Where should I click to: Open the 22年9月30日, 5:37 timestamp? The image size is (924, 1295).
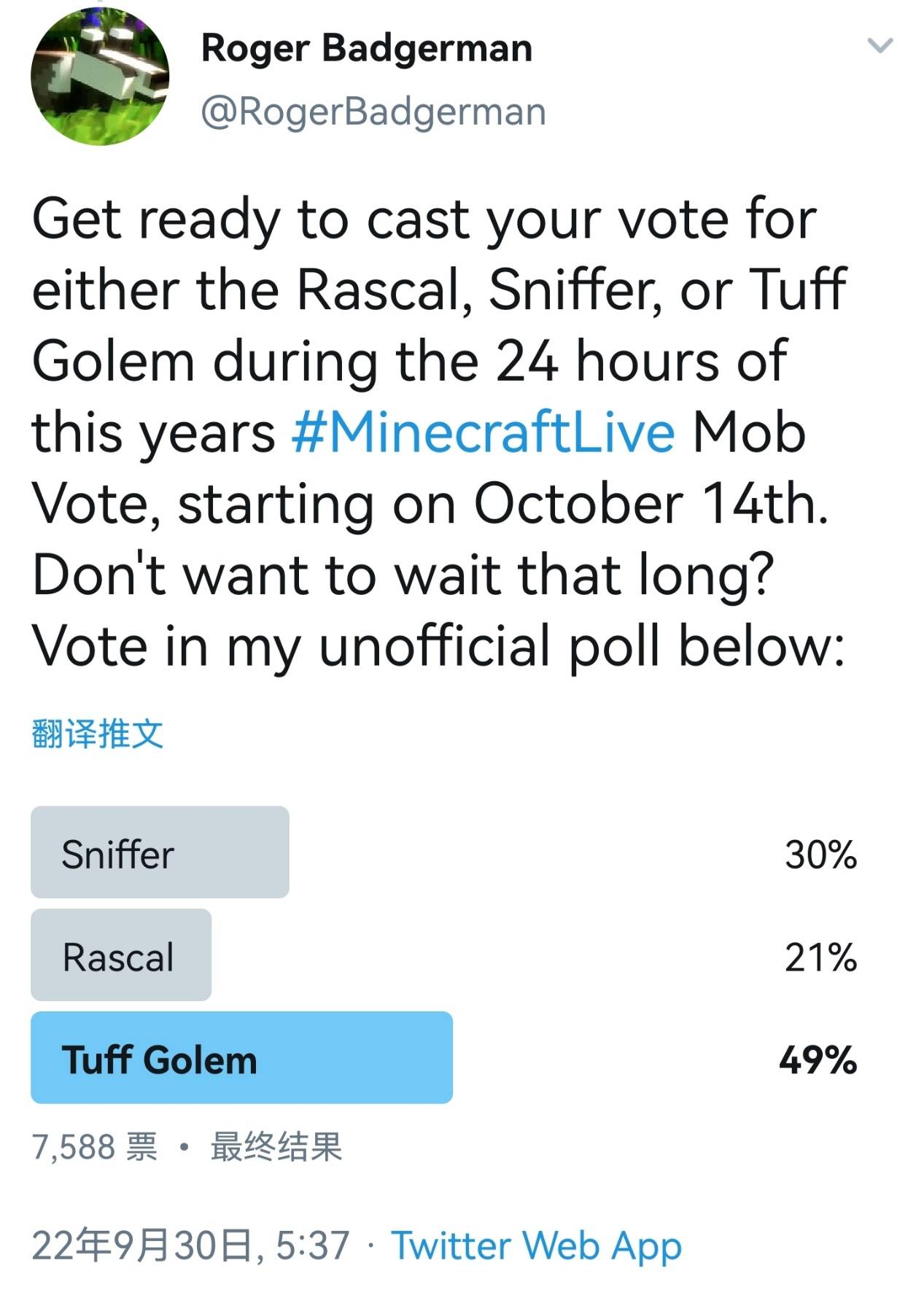point(190,1245)
